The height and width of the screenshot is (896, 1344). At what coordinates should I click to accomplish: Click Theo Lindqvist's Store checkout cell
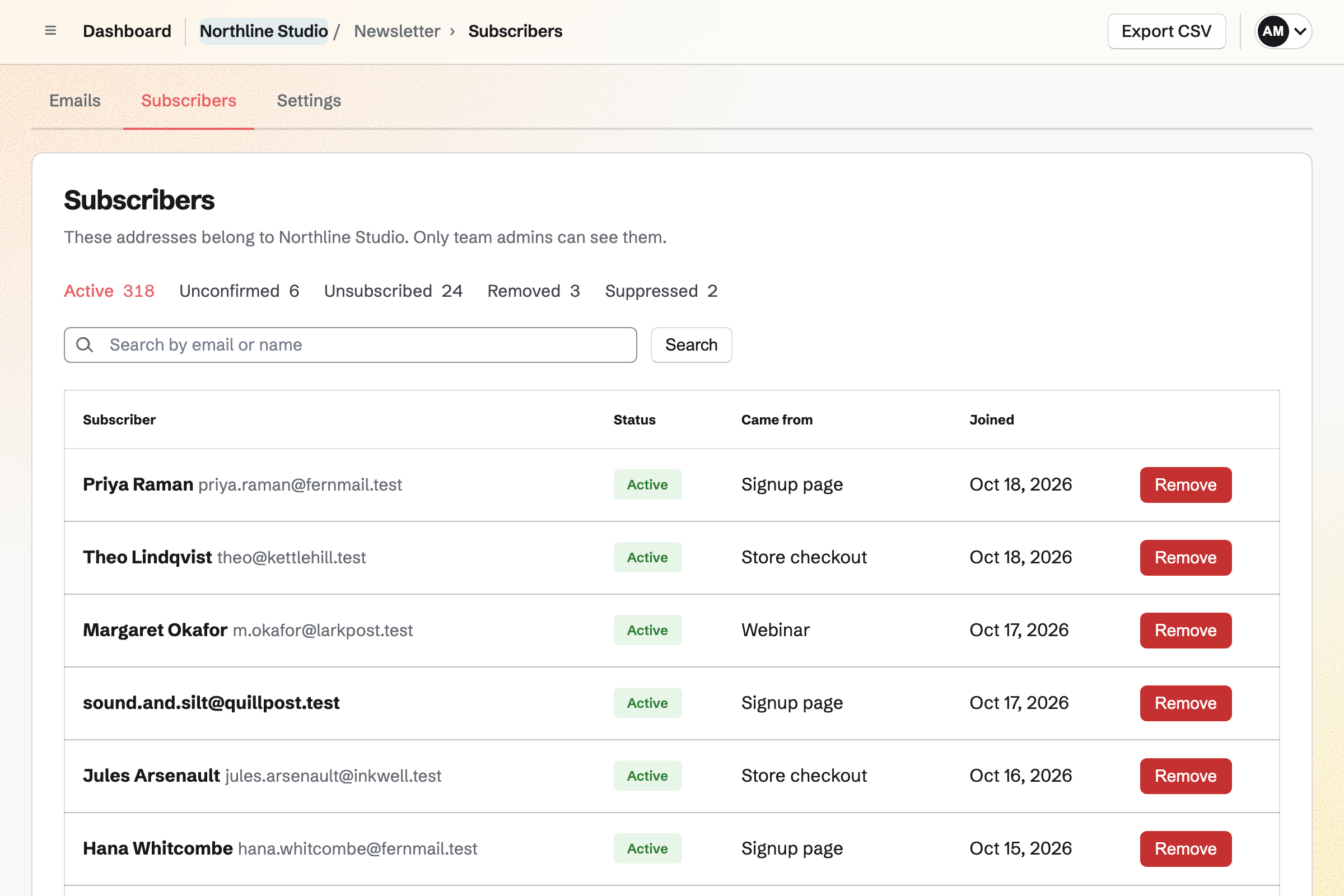coord(804,557)
